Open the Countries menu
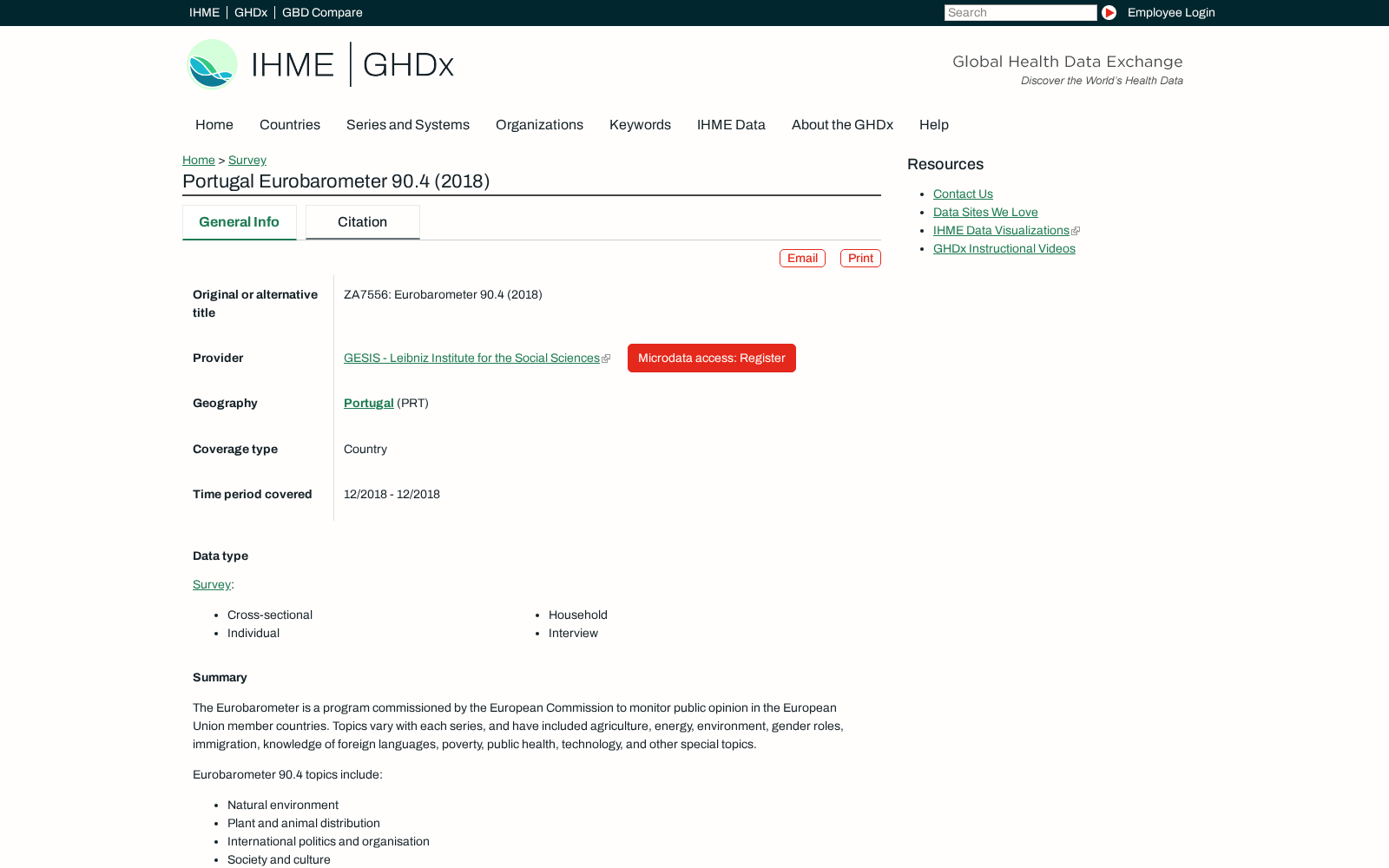Image resolution: width=1389 pixels, height=868 pixels. pyautogui.click(x=290, y=125)
